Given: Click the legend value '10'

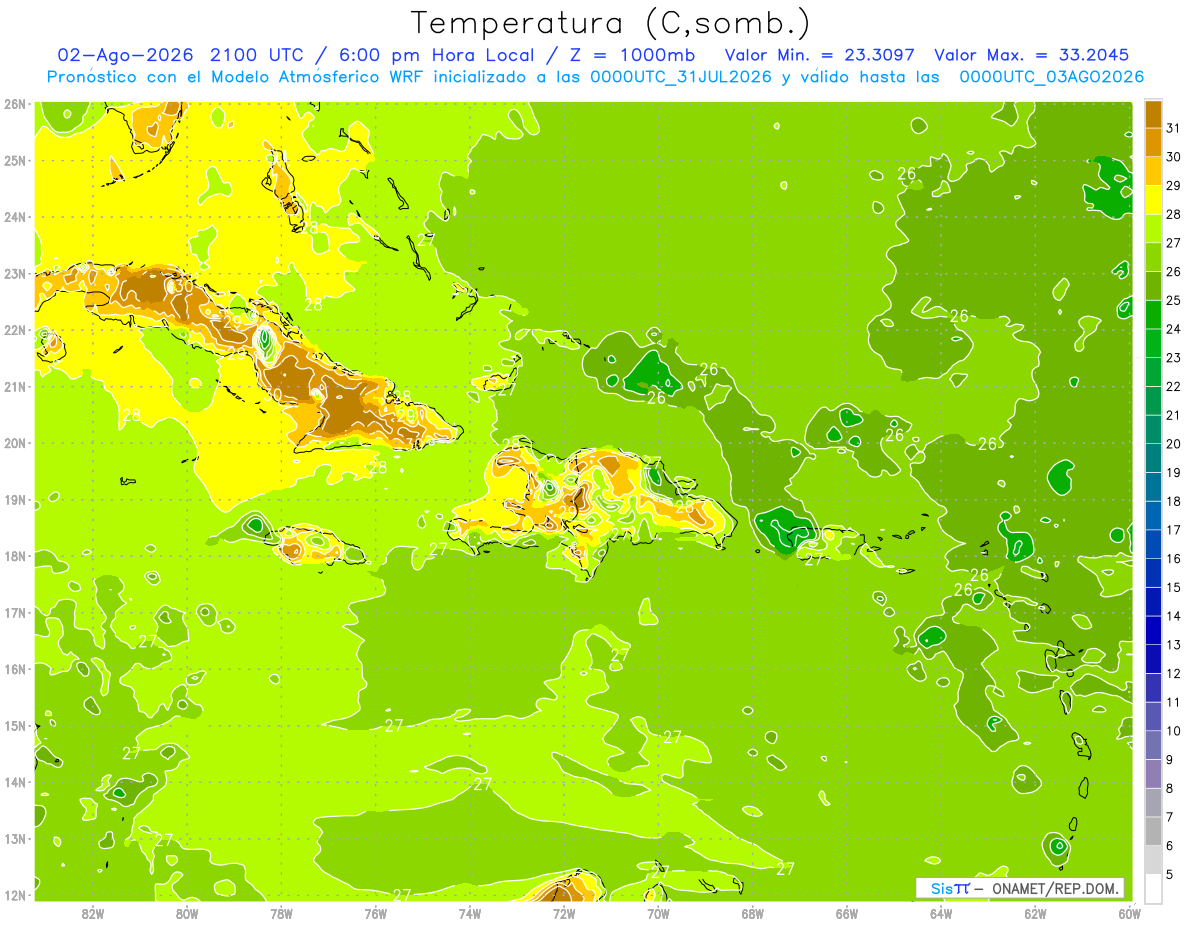Looking at the screenshot, I should click(x=1174, y=731).
